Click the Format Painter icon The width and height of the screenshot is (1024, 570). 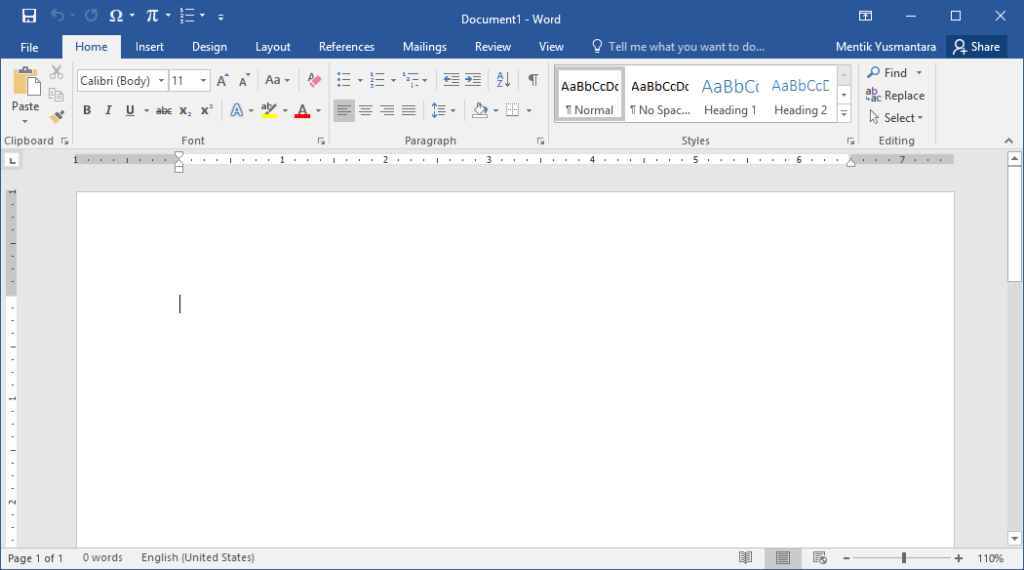point(56,117)
